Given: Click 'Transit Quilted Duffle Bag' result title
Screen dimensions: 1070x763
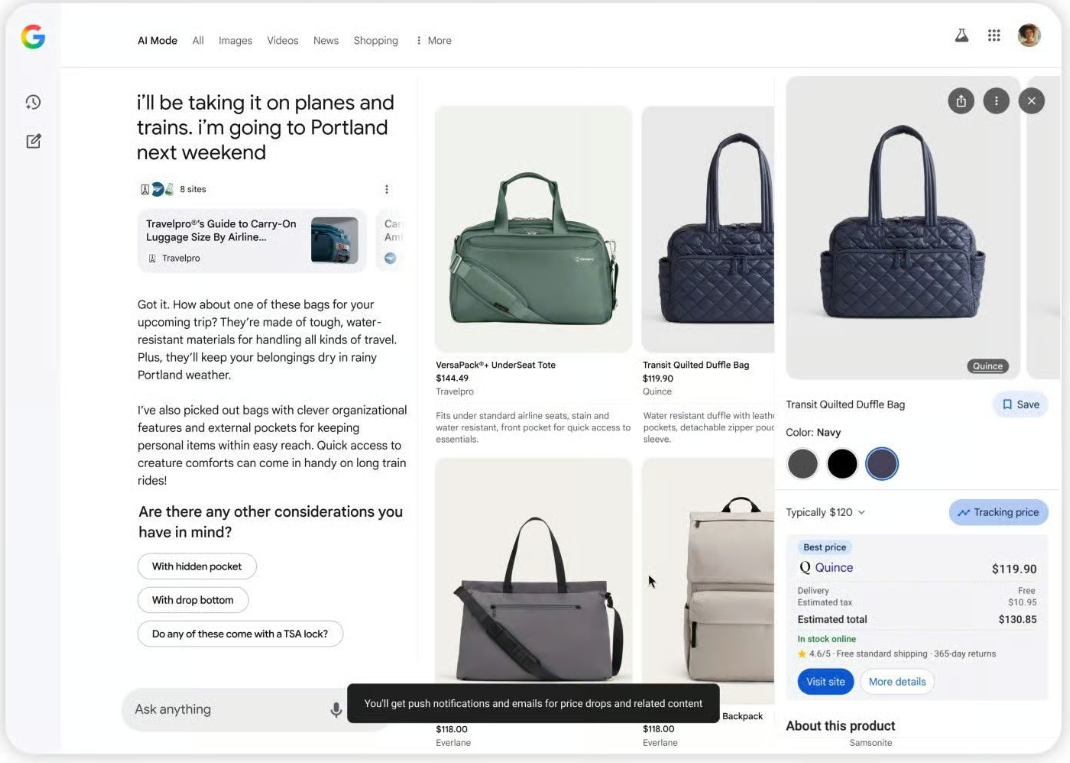Looking at the screenshot, I should pyautogui.click(x=695, y=365).
